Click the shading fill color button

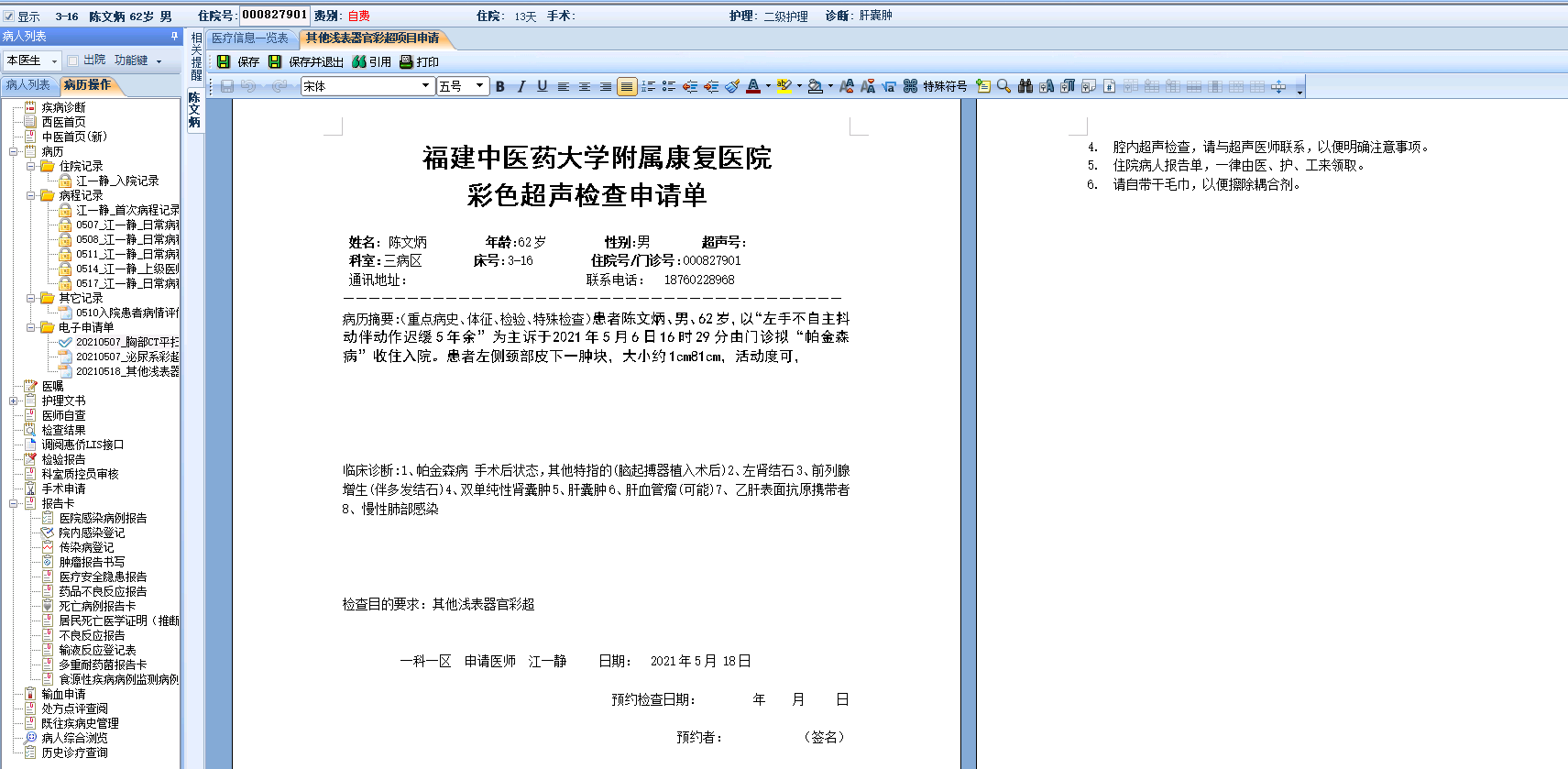(x=815, y=86)
